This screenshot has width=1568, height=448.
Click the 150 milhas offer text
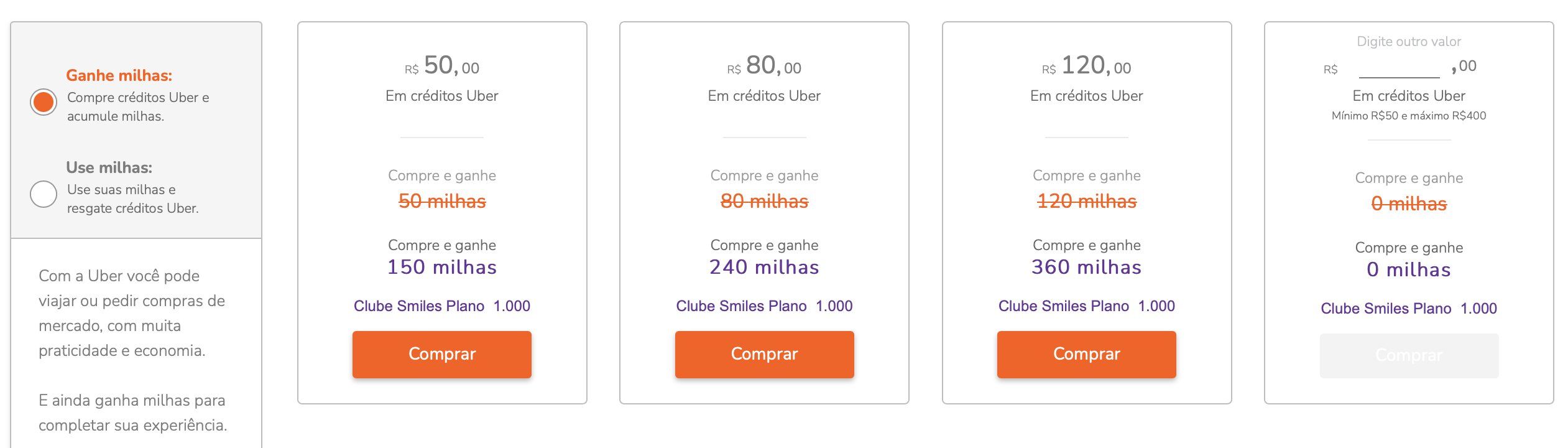coord(441,267)
